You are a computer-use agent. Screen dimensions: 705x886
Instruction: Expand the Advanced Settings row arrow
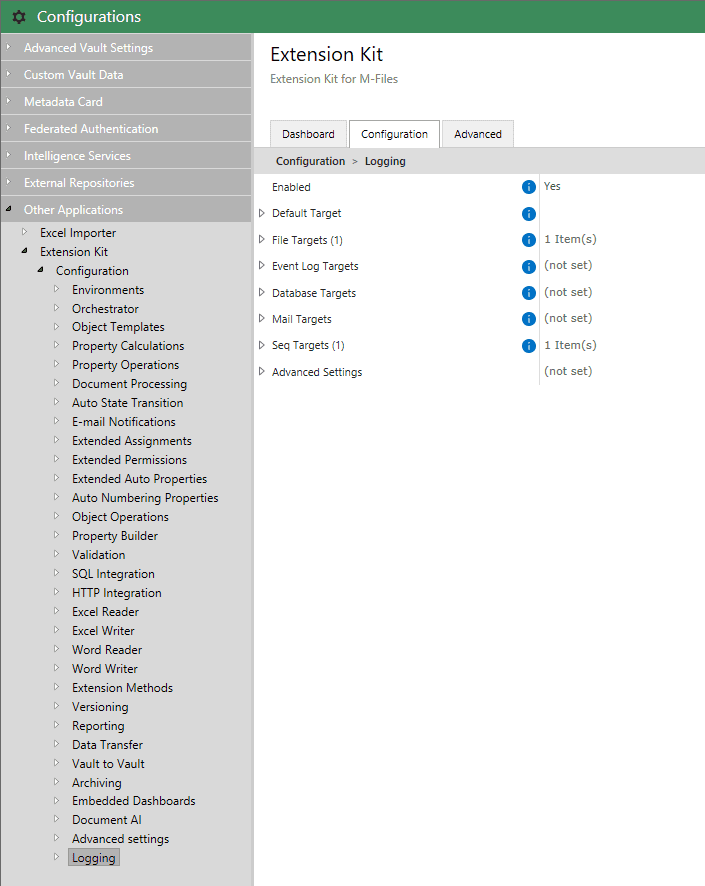click(x=262, y=372)
